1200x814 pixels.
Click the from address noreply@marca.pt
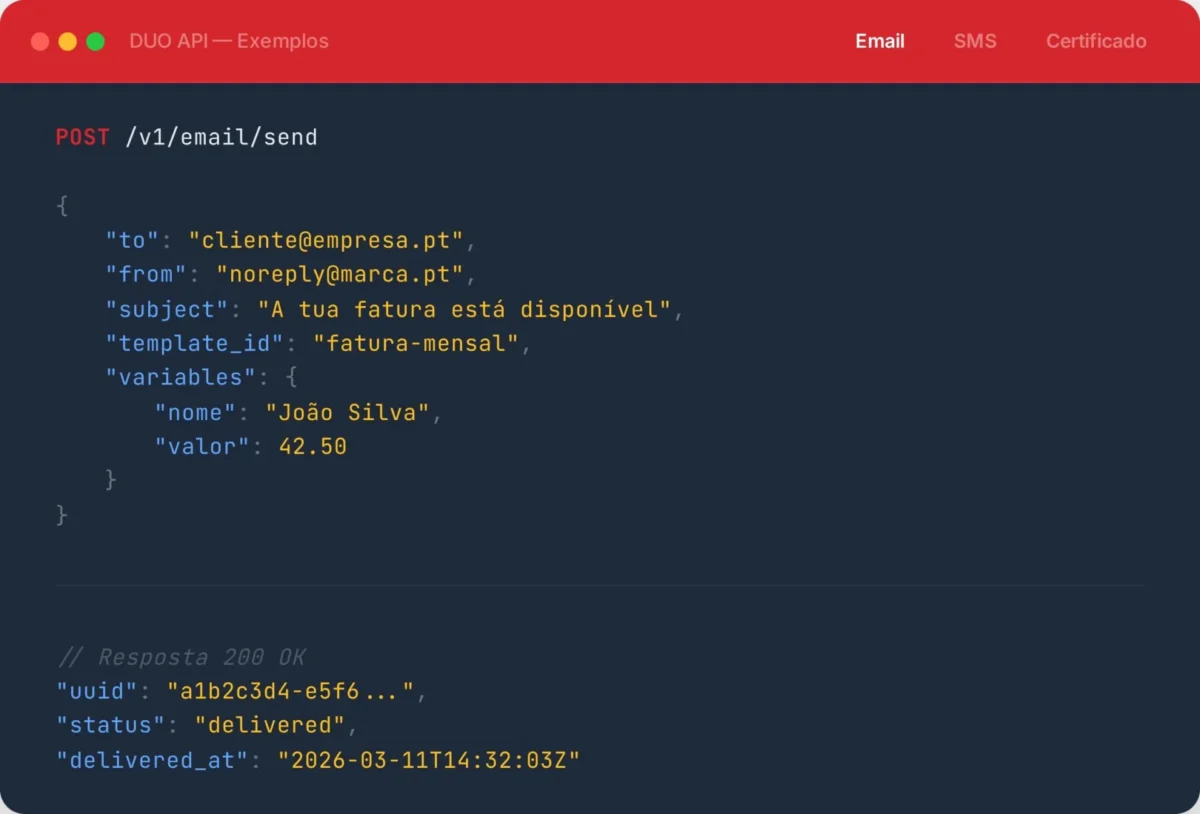pos(342,274)
